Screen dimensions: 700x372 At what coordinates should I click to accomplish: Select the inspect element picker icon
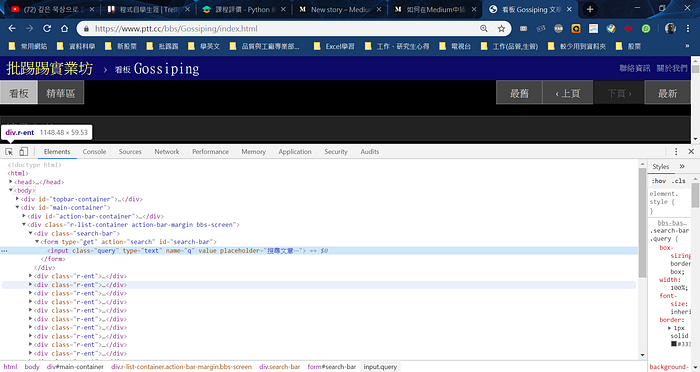pos(9,152)
